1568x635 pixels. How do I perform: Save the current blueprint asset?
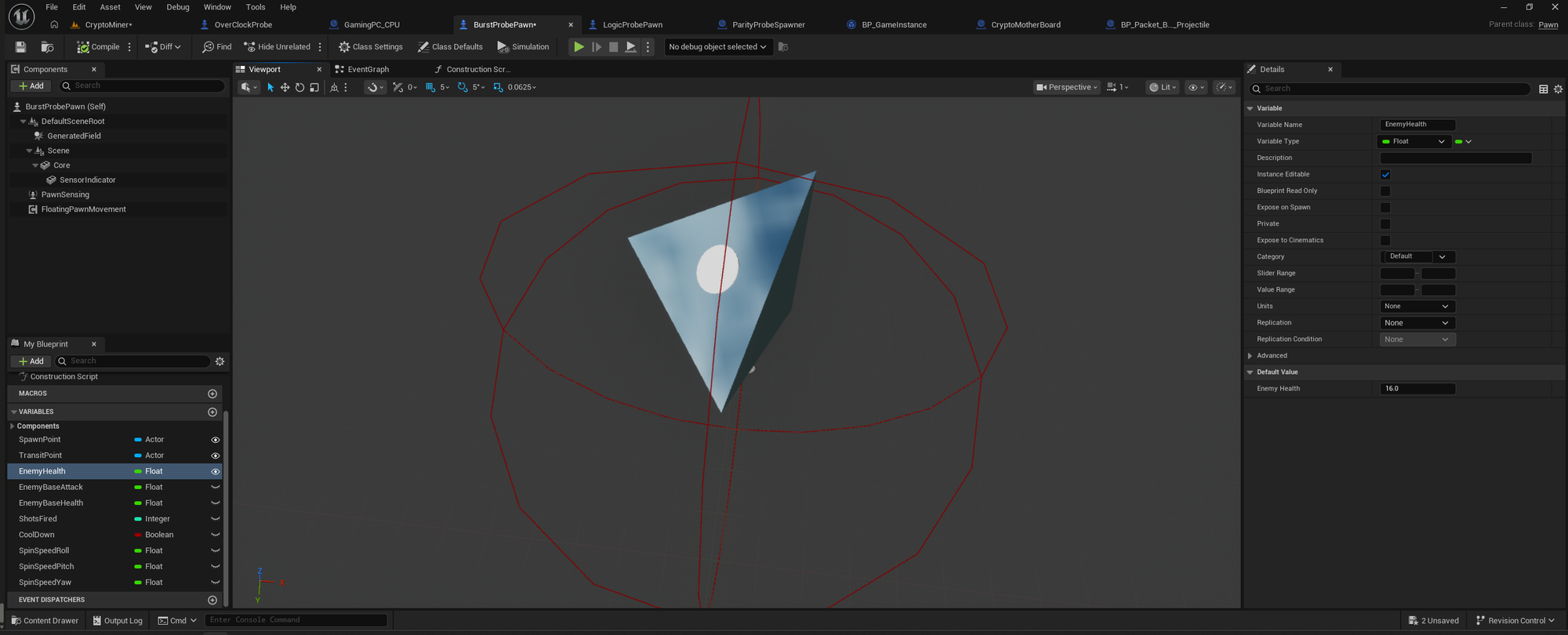coord(21,47)
